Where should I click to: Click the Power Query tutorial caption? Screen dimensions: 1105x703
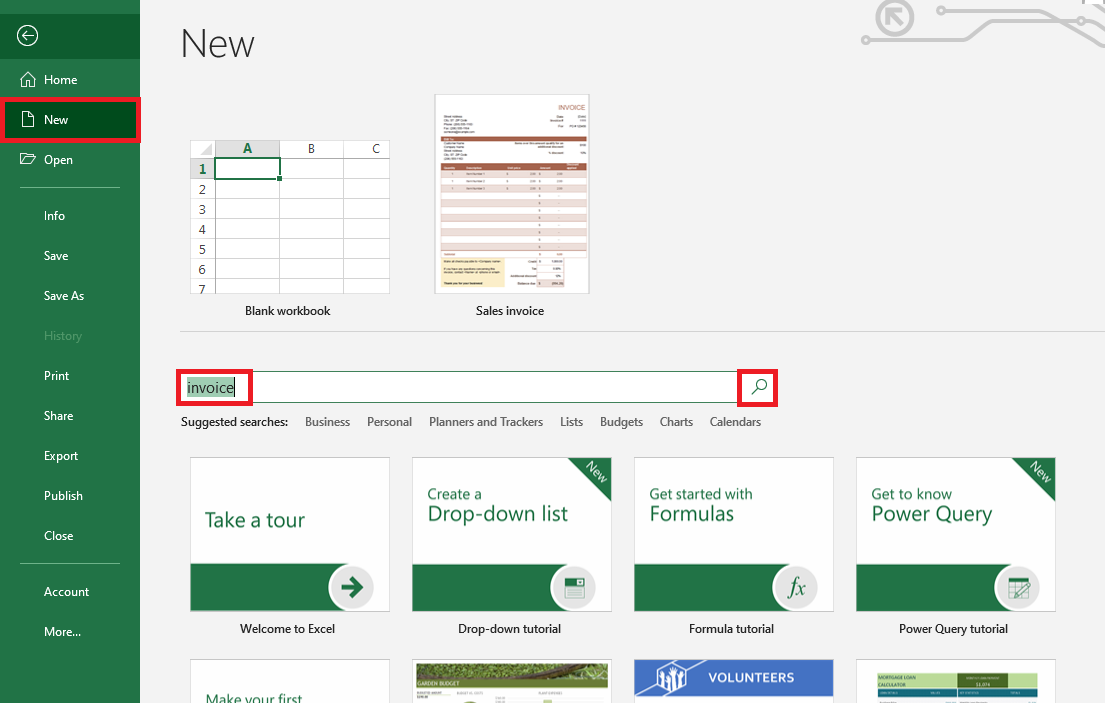[953, 628]
